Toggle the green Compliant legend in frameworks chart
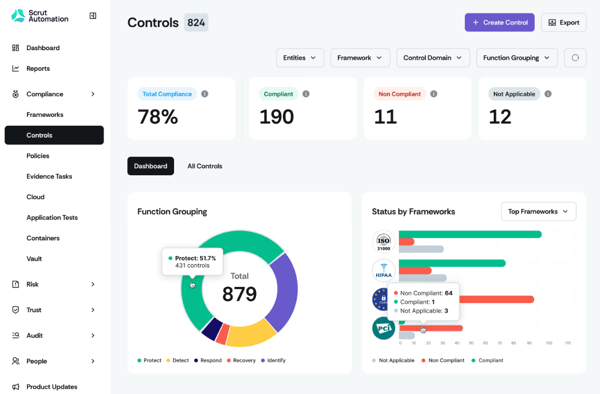 tap(487, 360)
